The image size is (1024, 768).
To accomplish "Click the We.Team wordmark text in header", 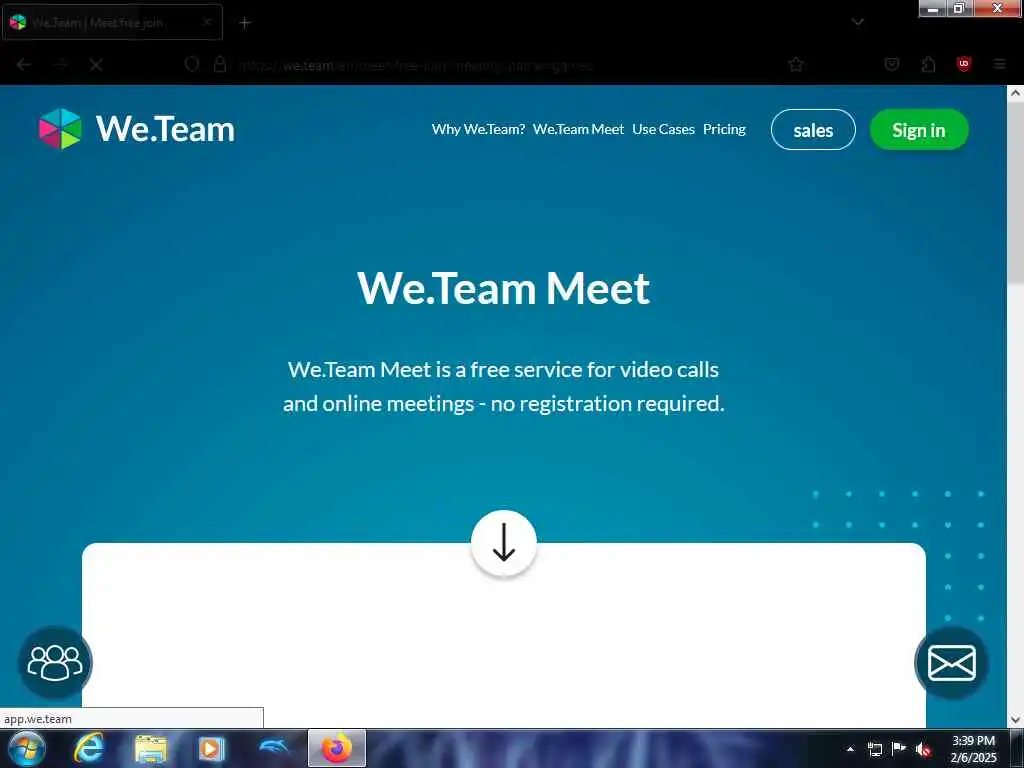I will click(165, 129).
